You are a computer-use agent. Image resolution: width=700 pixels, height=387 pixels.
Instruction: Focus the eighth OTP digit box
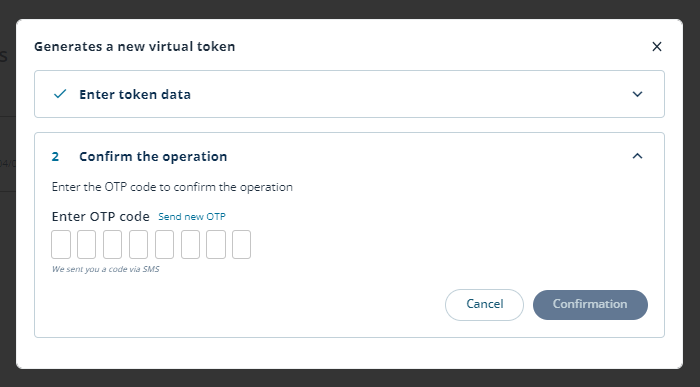[242, 245]
